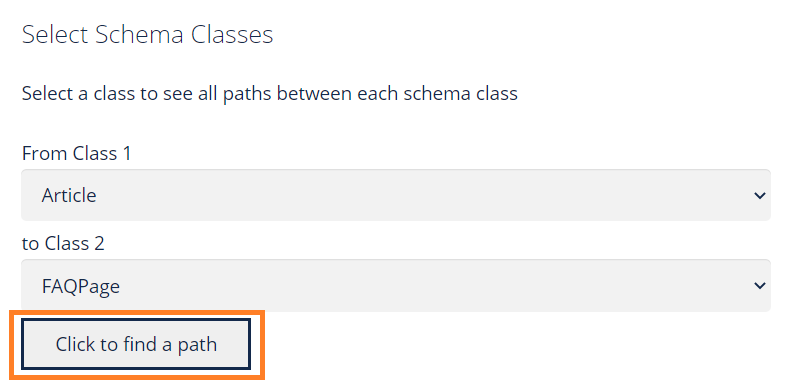Click the 'Select Schema Classes' heading
804x388 pixels.
[147, 35]
